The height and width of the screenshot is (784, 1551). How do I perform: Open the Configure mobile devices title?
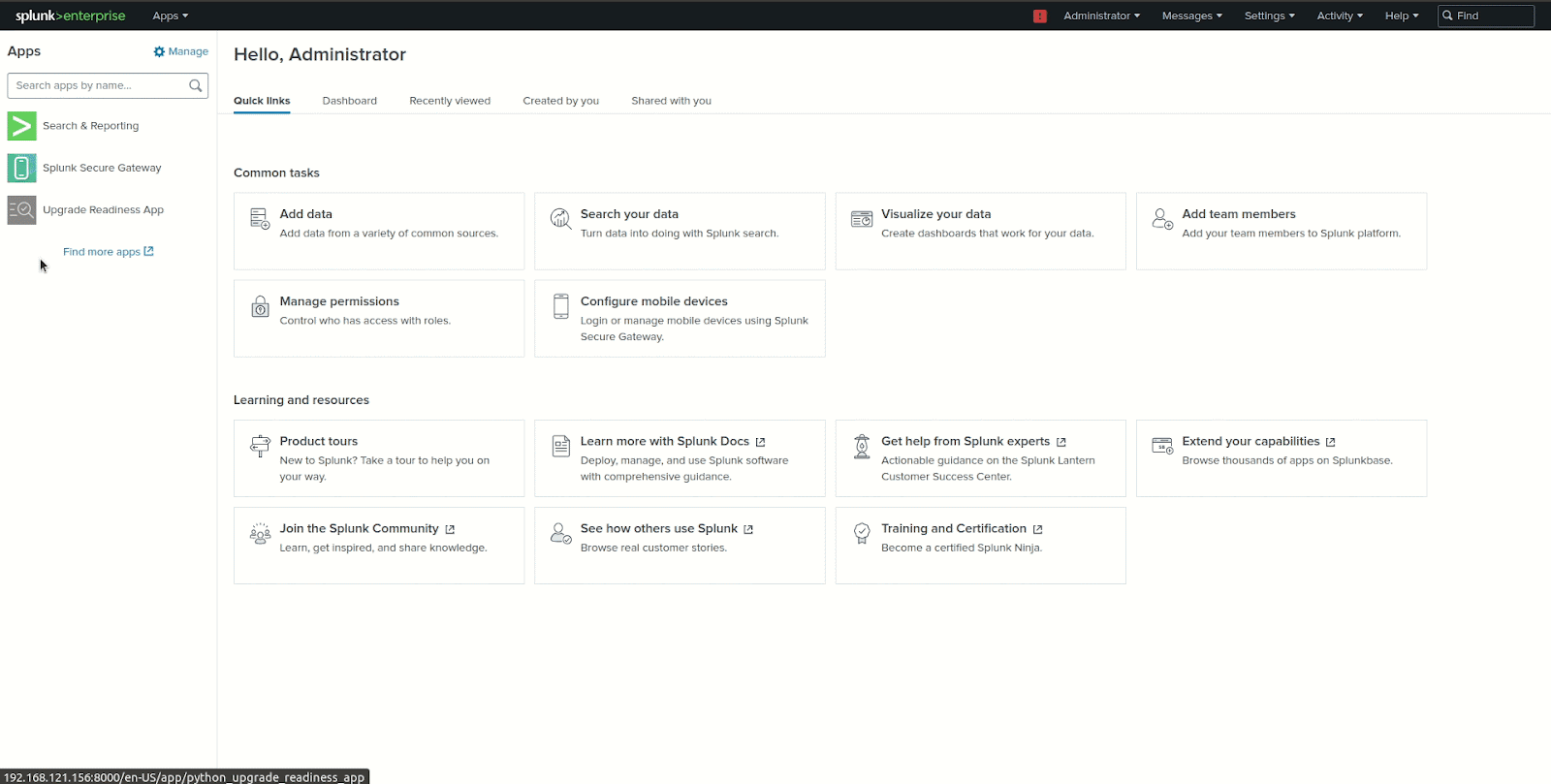(x=654, y=301)
